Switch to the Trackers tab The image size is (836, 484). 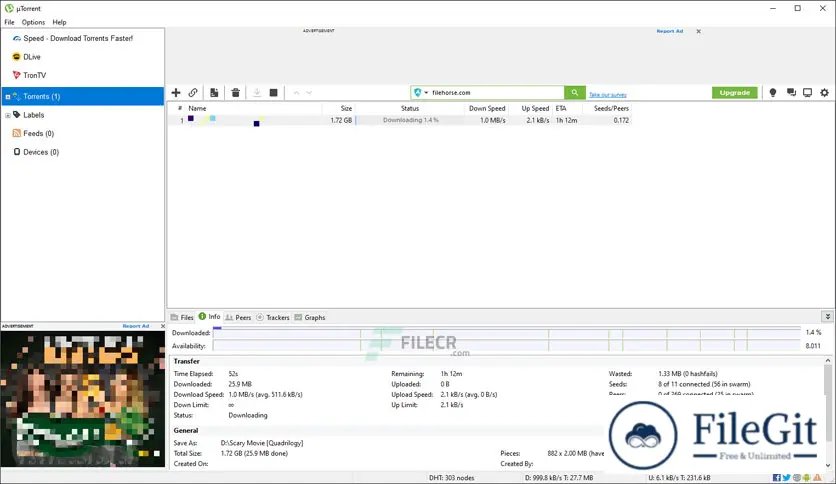pyautogui.click(x=272, y=317)
